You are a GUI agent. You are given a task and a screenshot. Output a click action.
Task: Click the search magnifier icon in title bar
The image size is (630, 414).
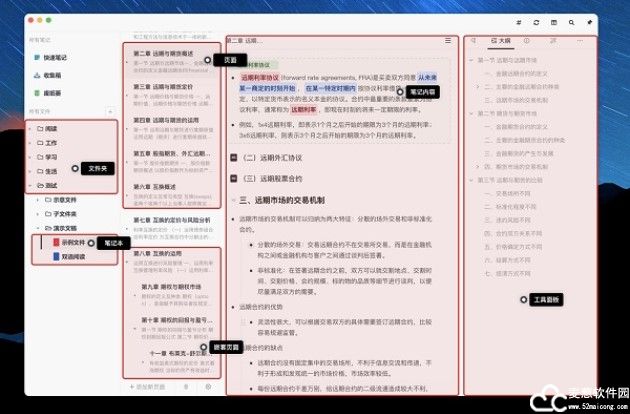570,21
